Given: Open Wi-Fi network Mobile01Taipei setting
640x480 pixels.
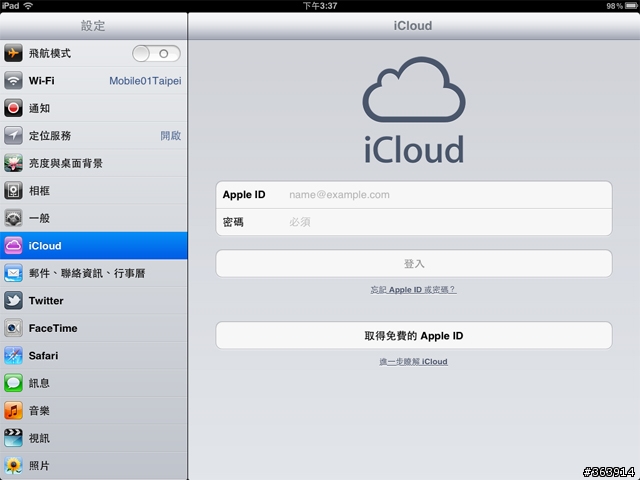Looking at the screenshot, I should click(x=93, y=80).
